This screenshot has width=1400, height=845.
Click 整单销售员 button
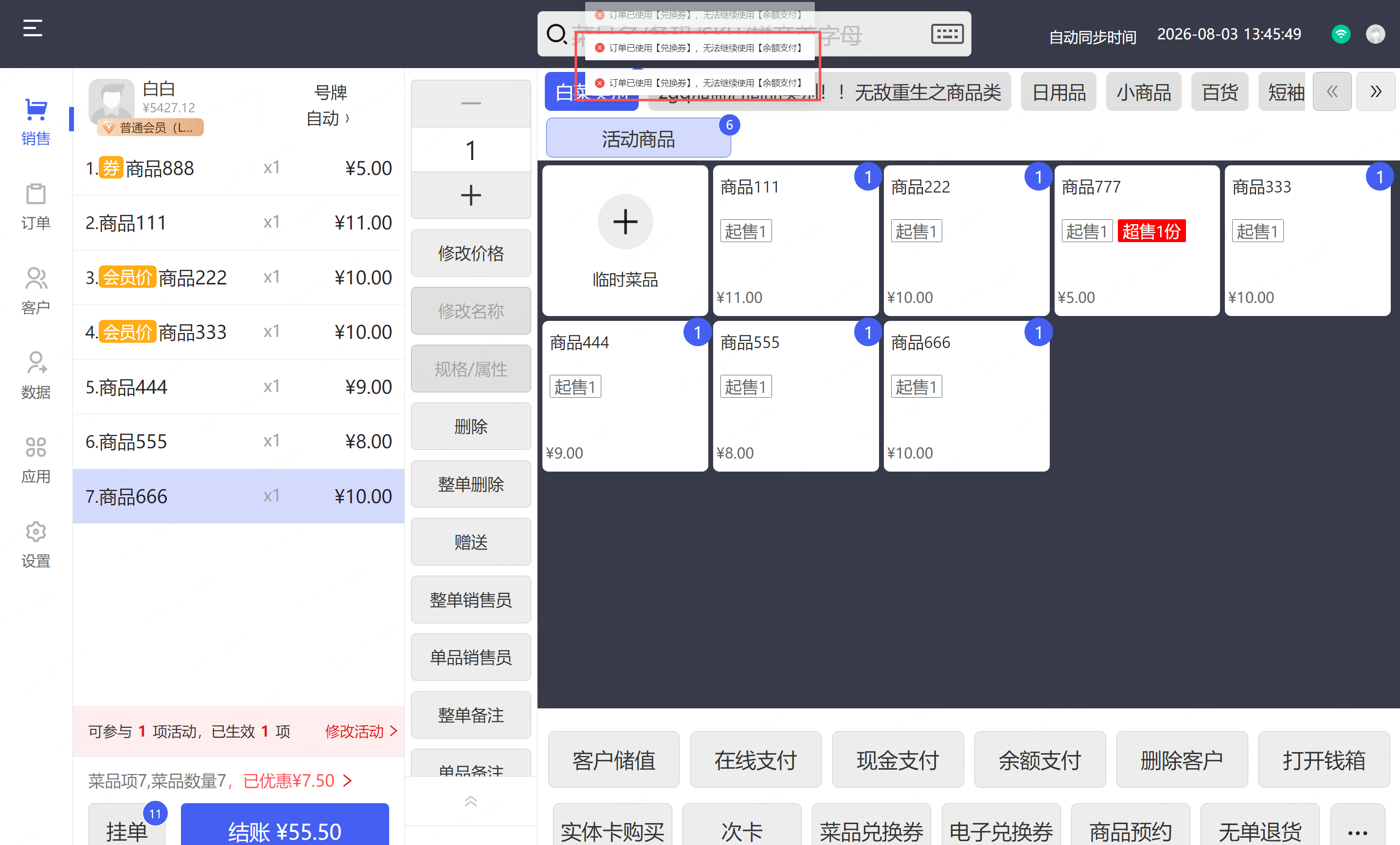[x=470, y=599]
